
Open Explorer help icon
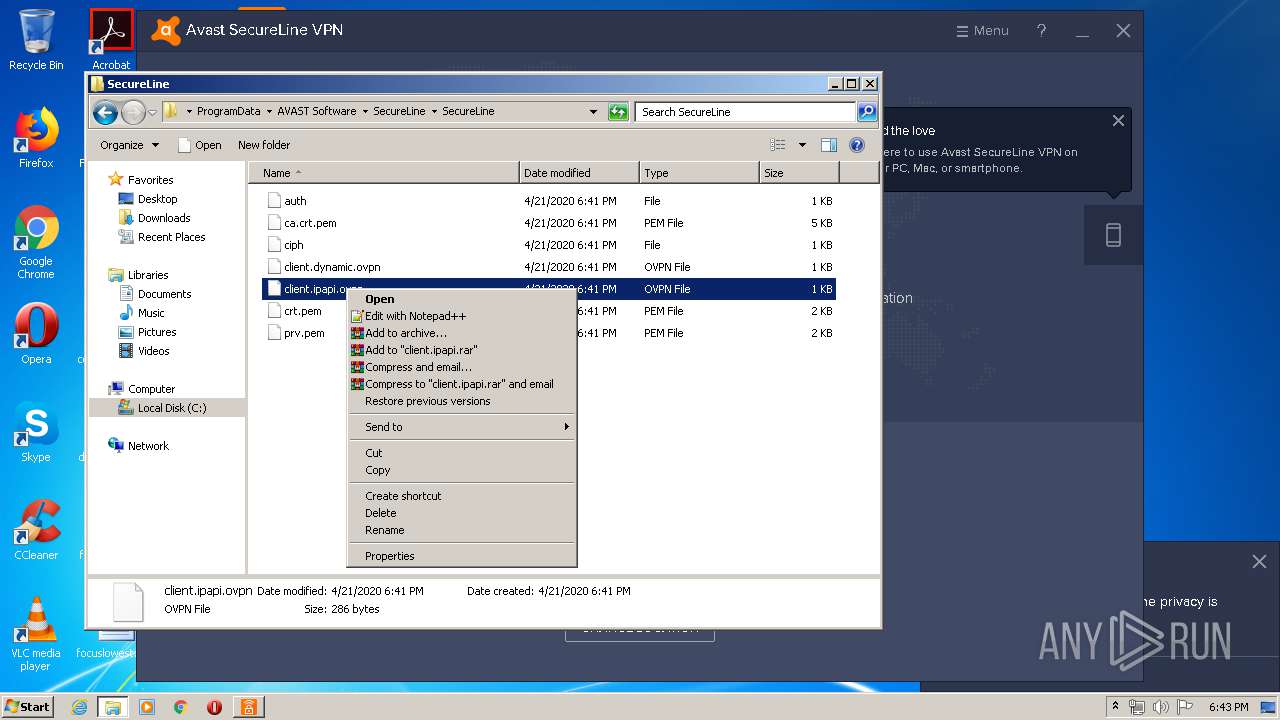click(857, 145)
